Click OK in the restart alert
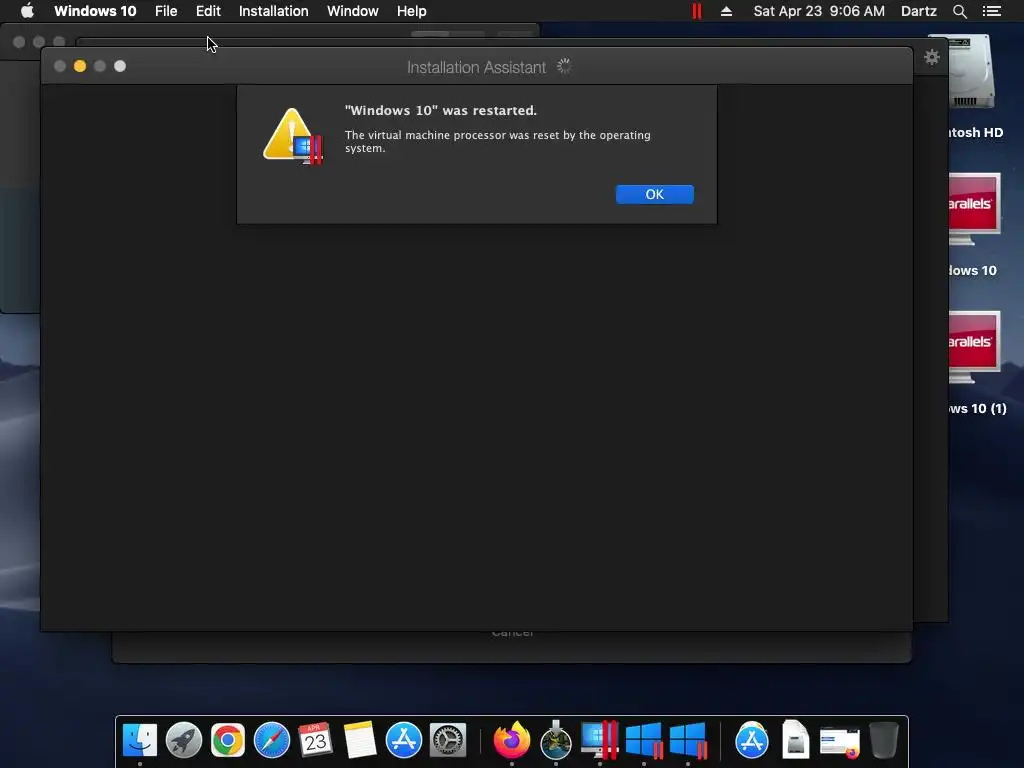 coord(654,195)
